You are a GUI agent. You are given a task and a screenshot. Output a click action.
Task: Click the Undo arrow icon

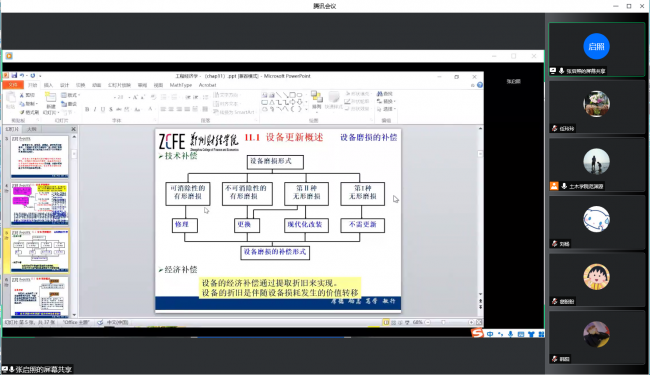coord(22,75)
